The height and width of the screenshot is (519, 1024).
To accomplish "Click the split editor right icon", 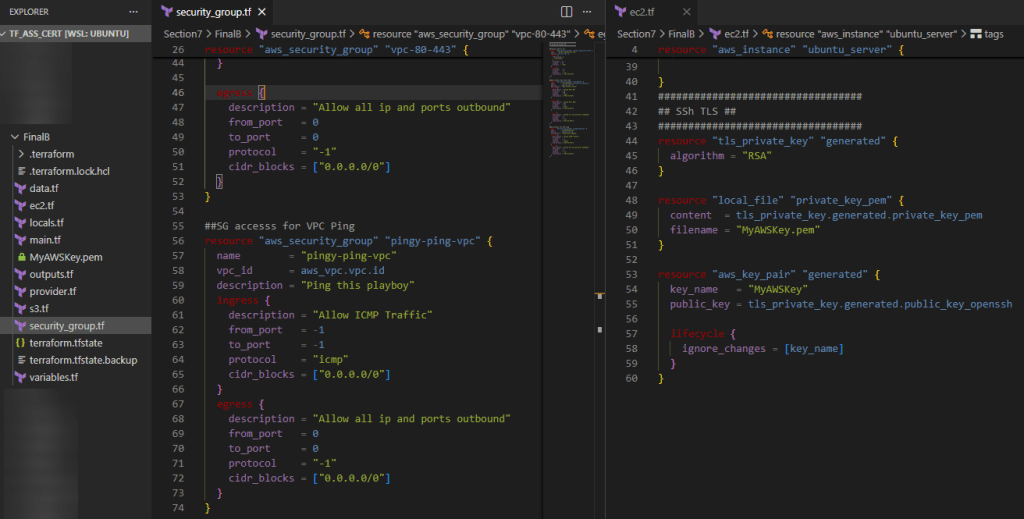I will tap(567, 12).
